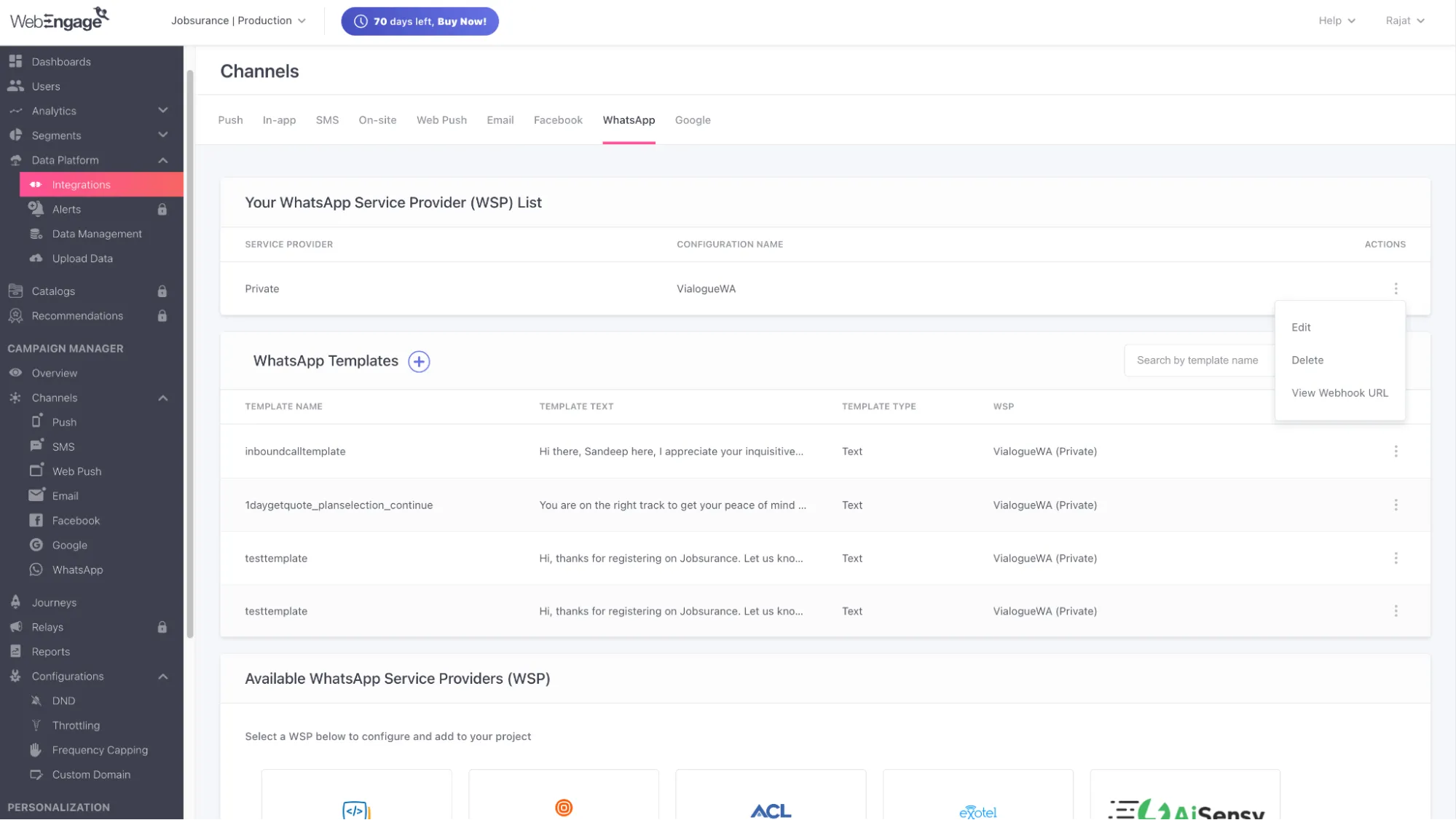The height and width of the screenshot is (820, 1456).
Task: Click the Data Management icon
Action: (x=36, y=234)
